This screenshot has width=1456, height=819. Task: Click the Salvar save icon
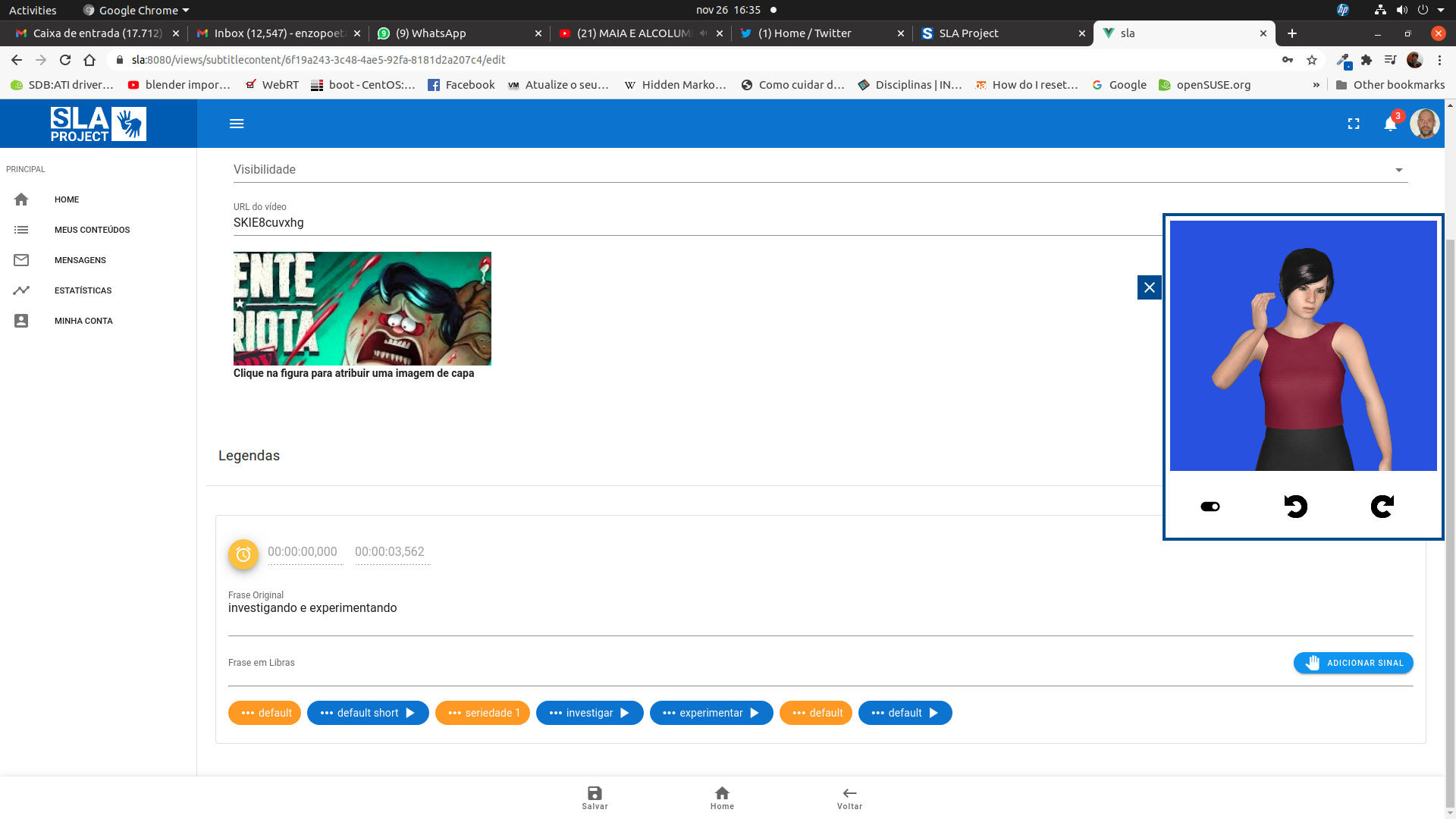click(595, 793)
